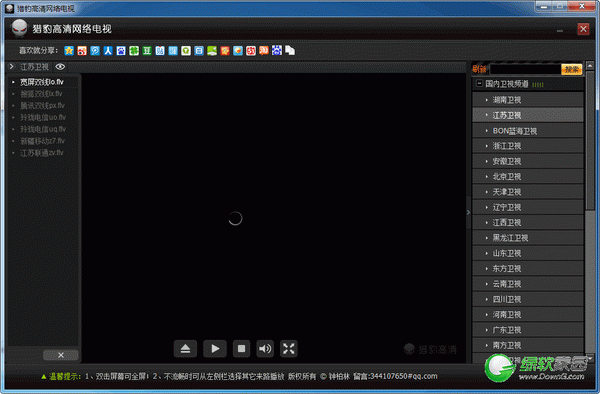This screenshot has height=394, width=600.
Task: Expand the 安徽卫视 channel triangle
Action: tap(486, 161)
